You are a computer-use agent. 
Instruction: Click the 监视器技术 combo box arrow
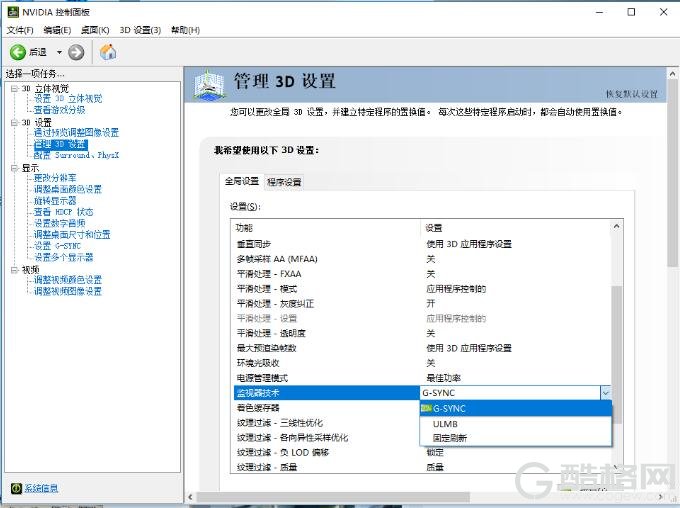pyautogui.click(x=606, y=393)
